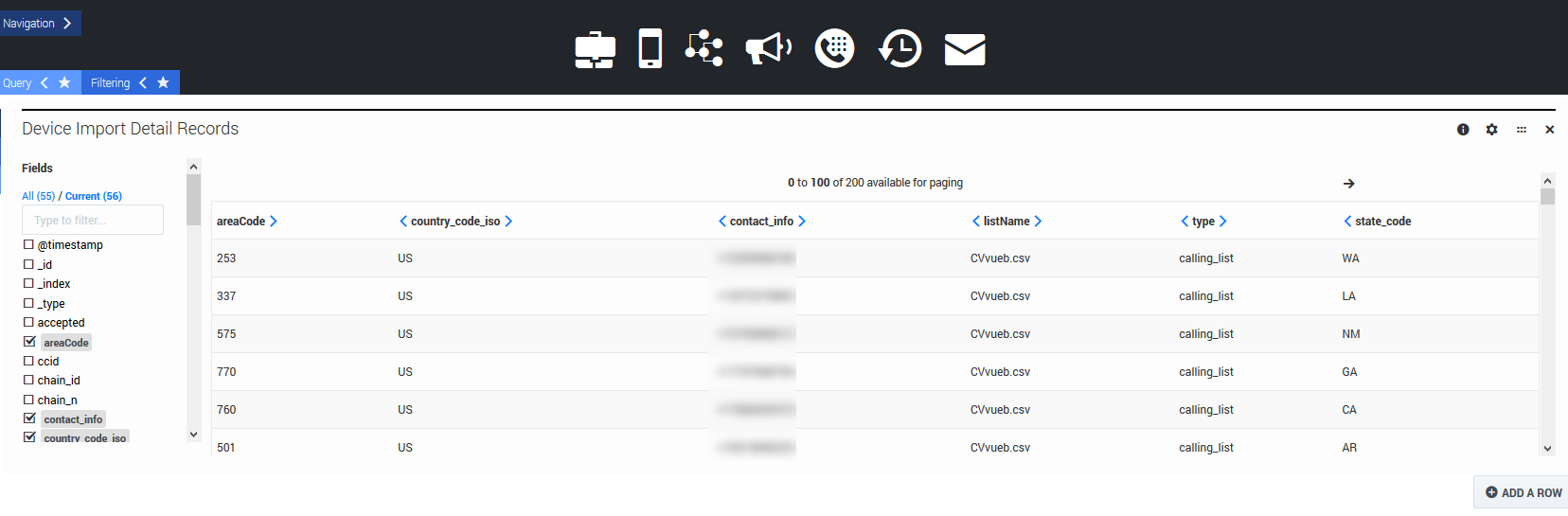Click the mobile device icon

[650, 48]
